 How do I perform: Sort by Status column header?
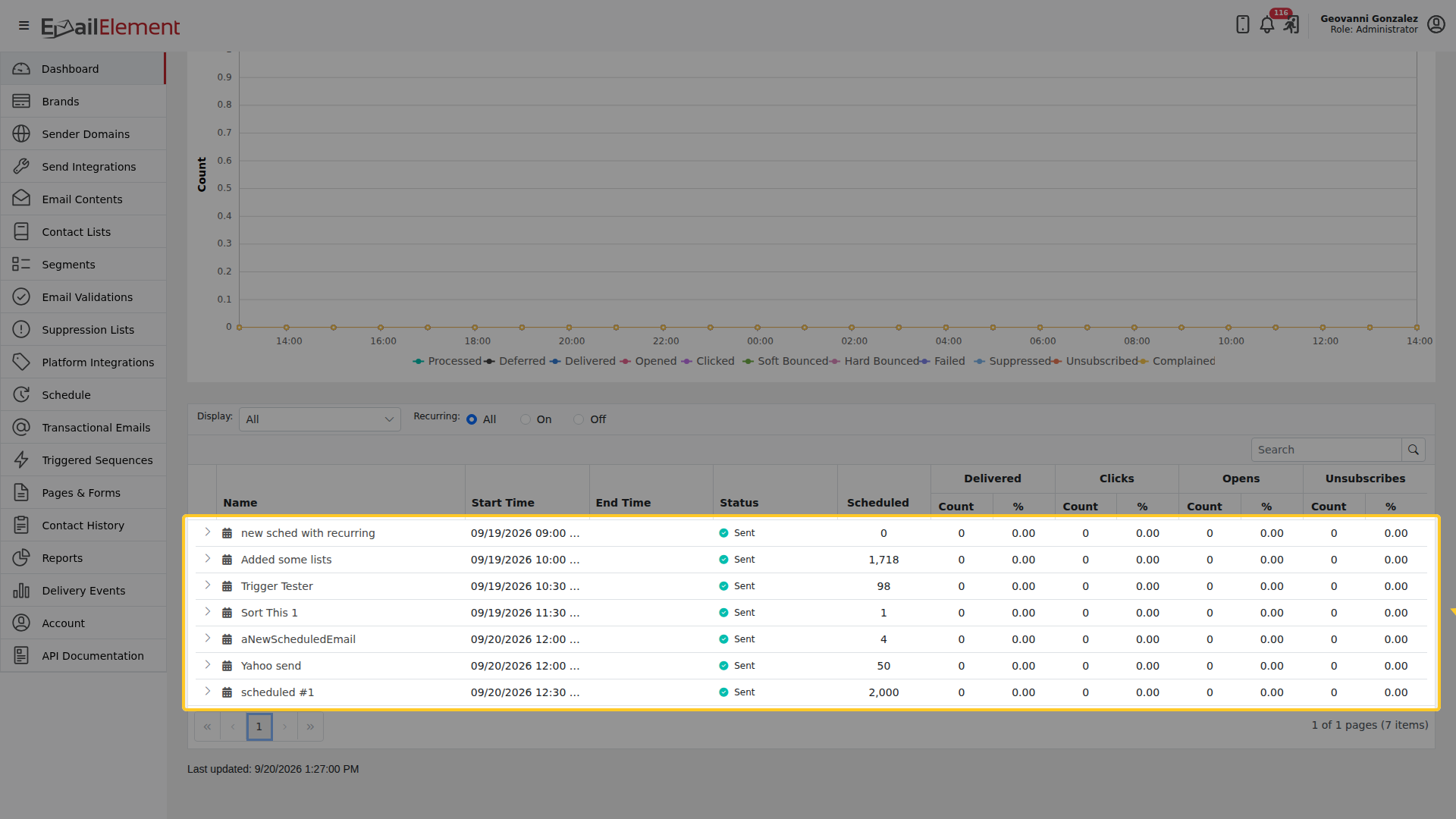point(739,503)
